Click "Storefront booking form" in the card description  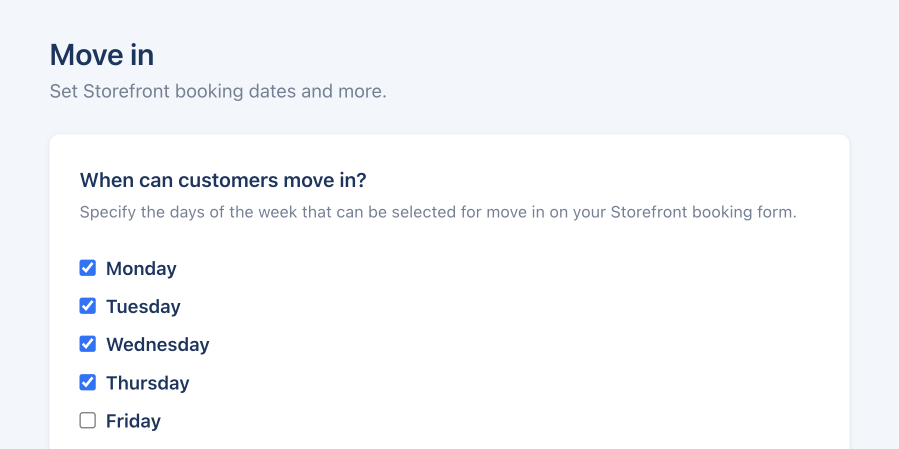[x=703, y=212]
